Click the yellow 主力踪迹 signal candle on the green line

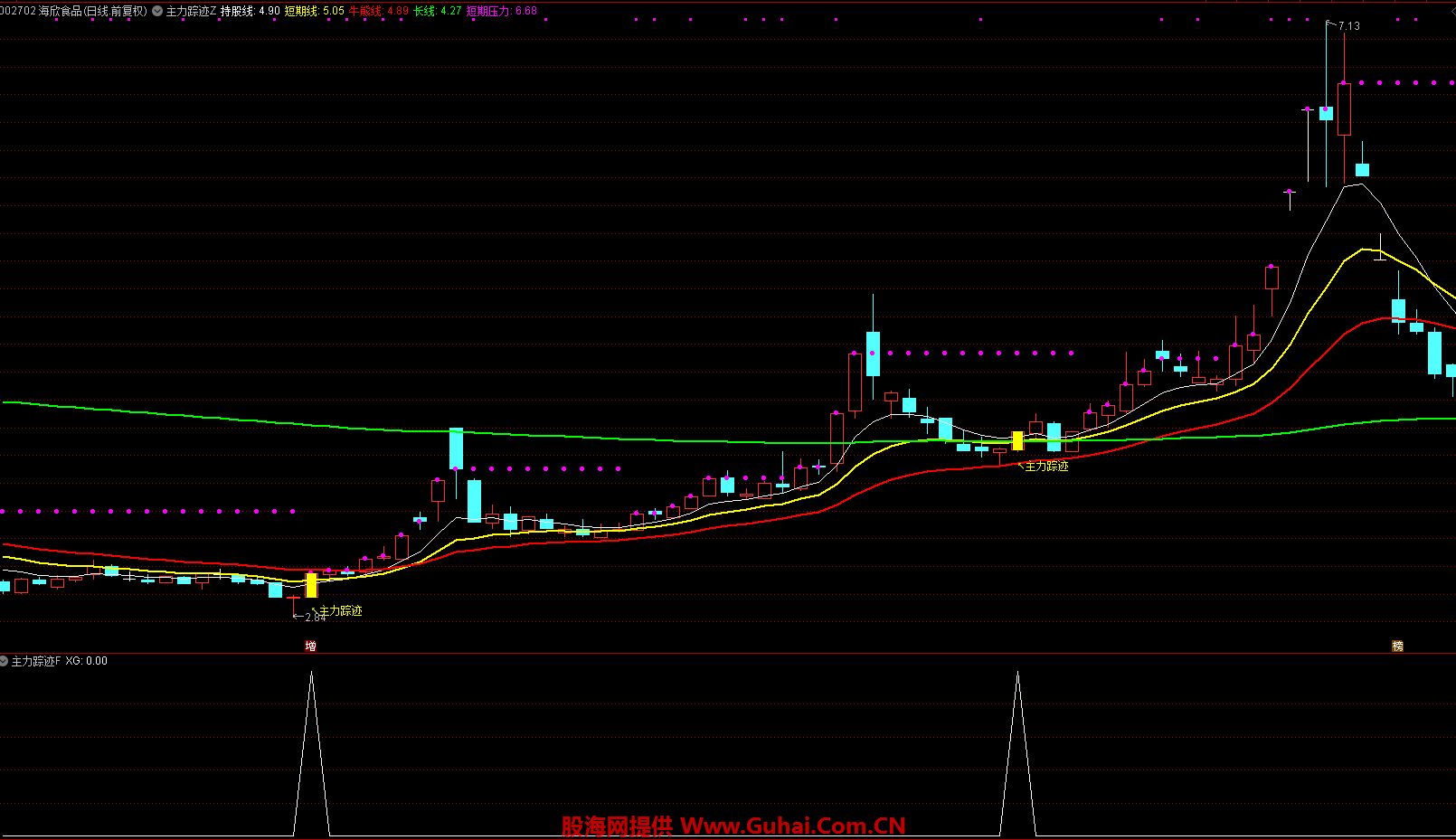click(x=1017, y=440)
